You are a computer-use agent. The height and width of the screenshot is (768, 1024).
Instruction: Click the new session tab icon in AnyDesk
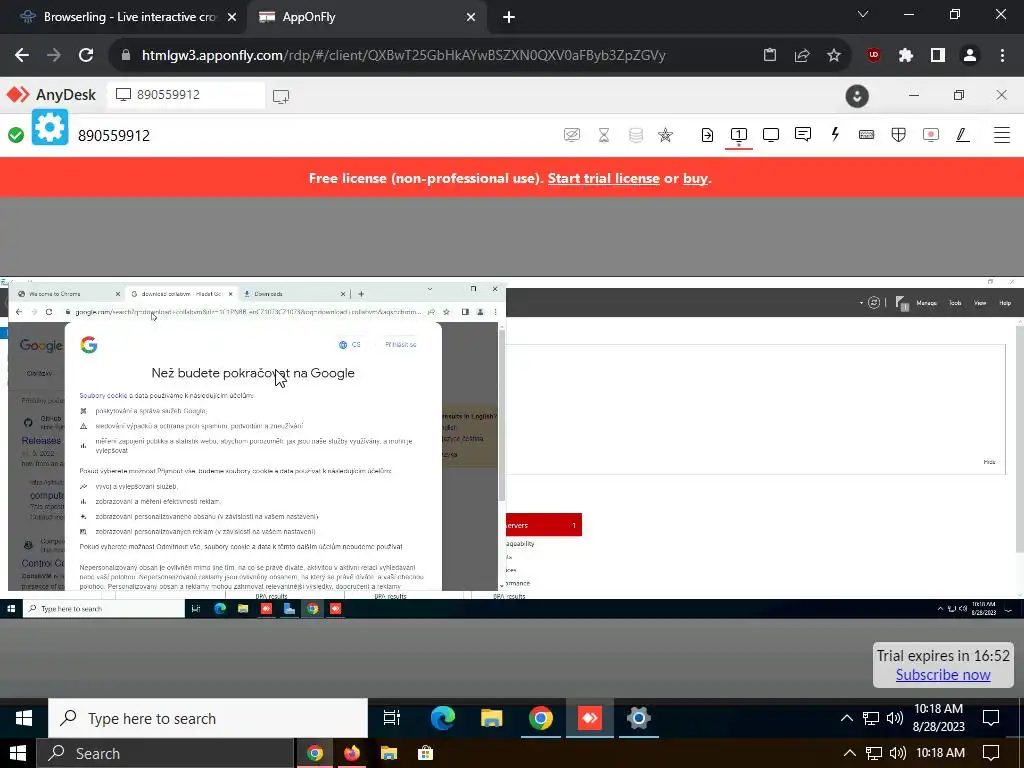(281, 97)
